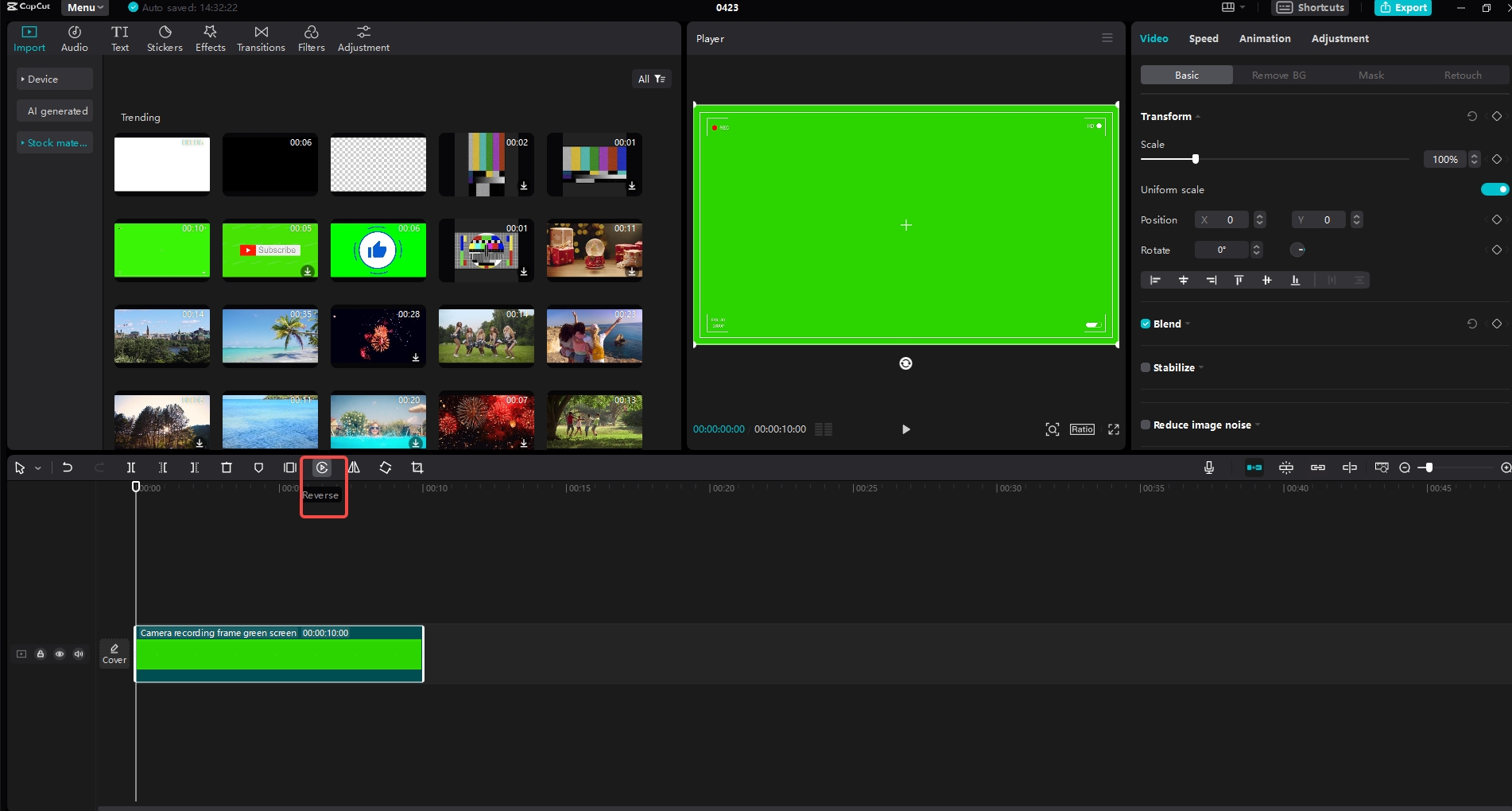Click the Mirror icon to flip the clip
Viewport: 1512px width, 811px height.
354,468
